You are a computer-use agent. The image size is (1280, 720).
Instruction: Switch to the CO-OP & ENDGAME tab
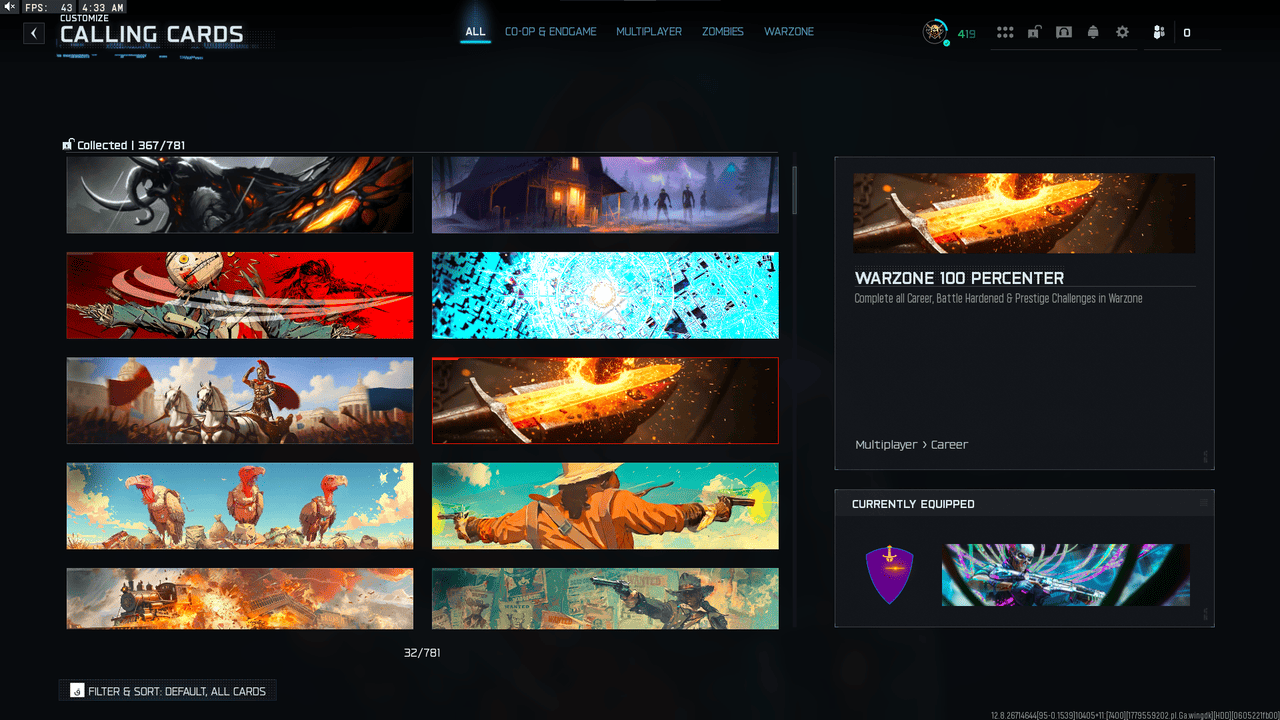click(x=550, y=32)
